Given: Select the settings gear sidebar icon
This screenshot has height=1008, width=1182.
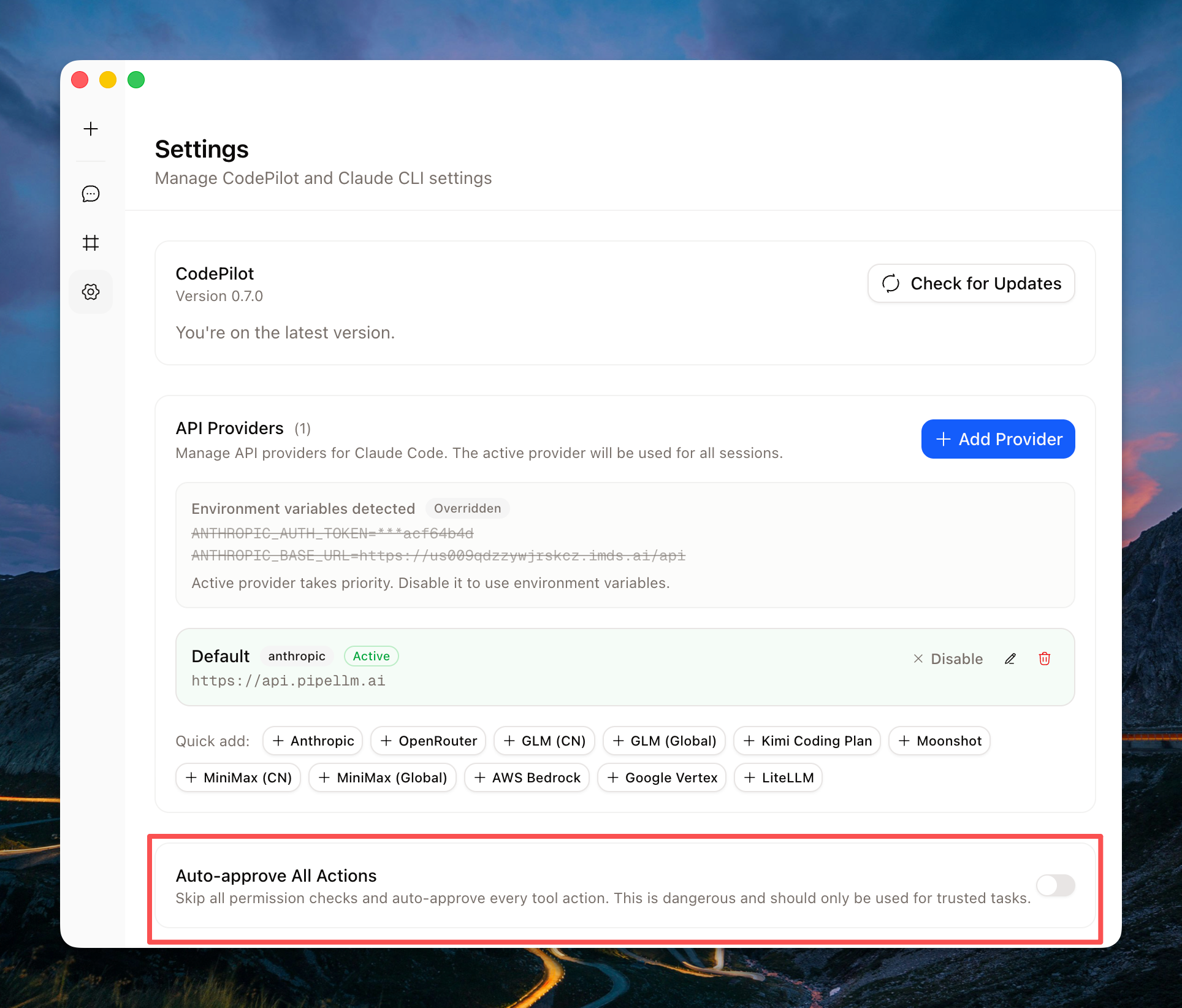Looking at the screenshot, I should tap(91, 292).
